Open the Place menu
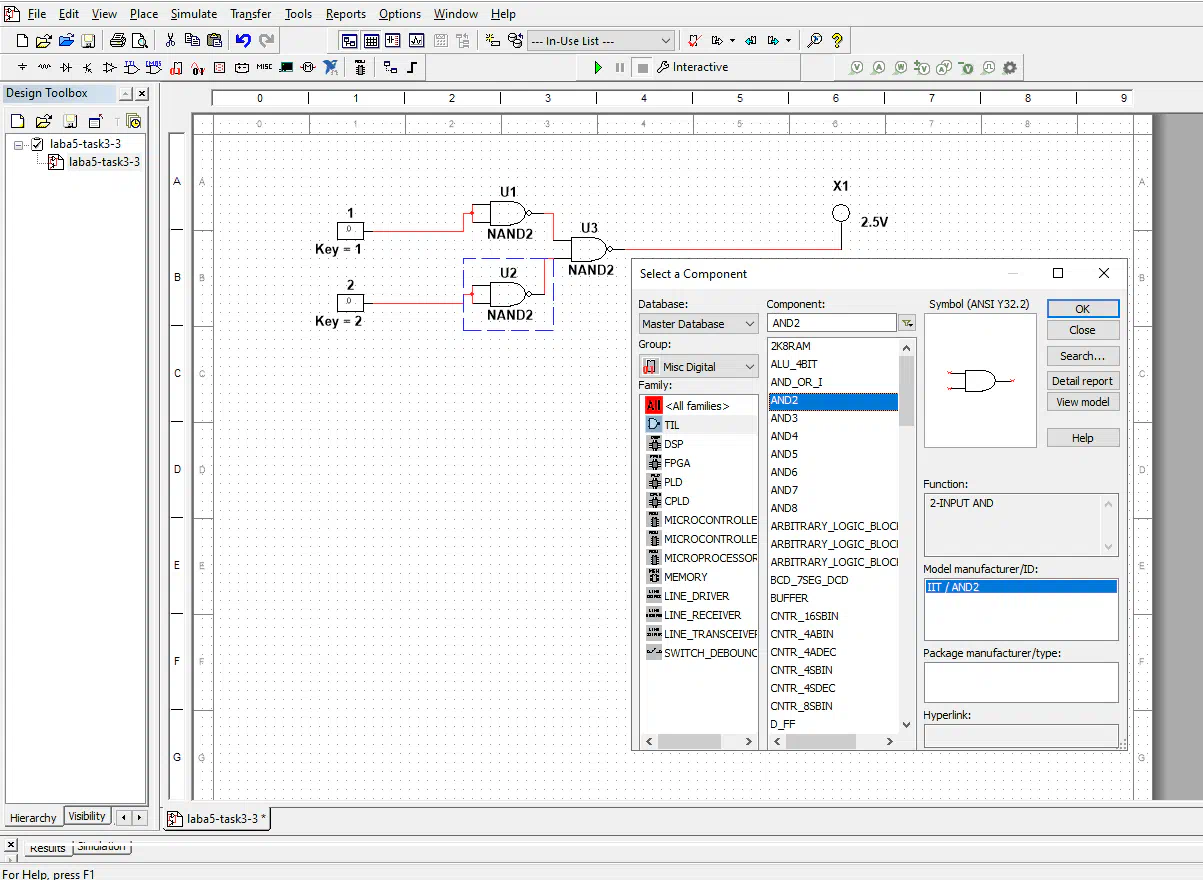1203x880 pixels. (144, 14)
